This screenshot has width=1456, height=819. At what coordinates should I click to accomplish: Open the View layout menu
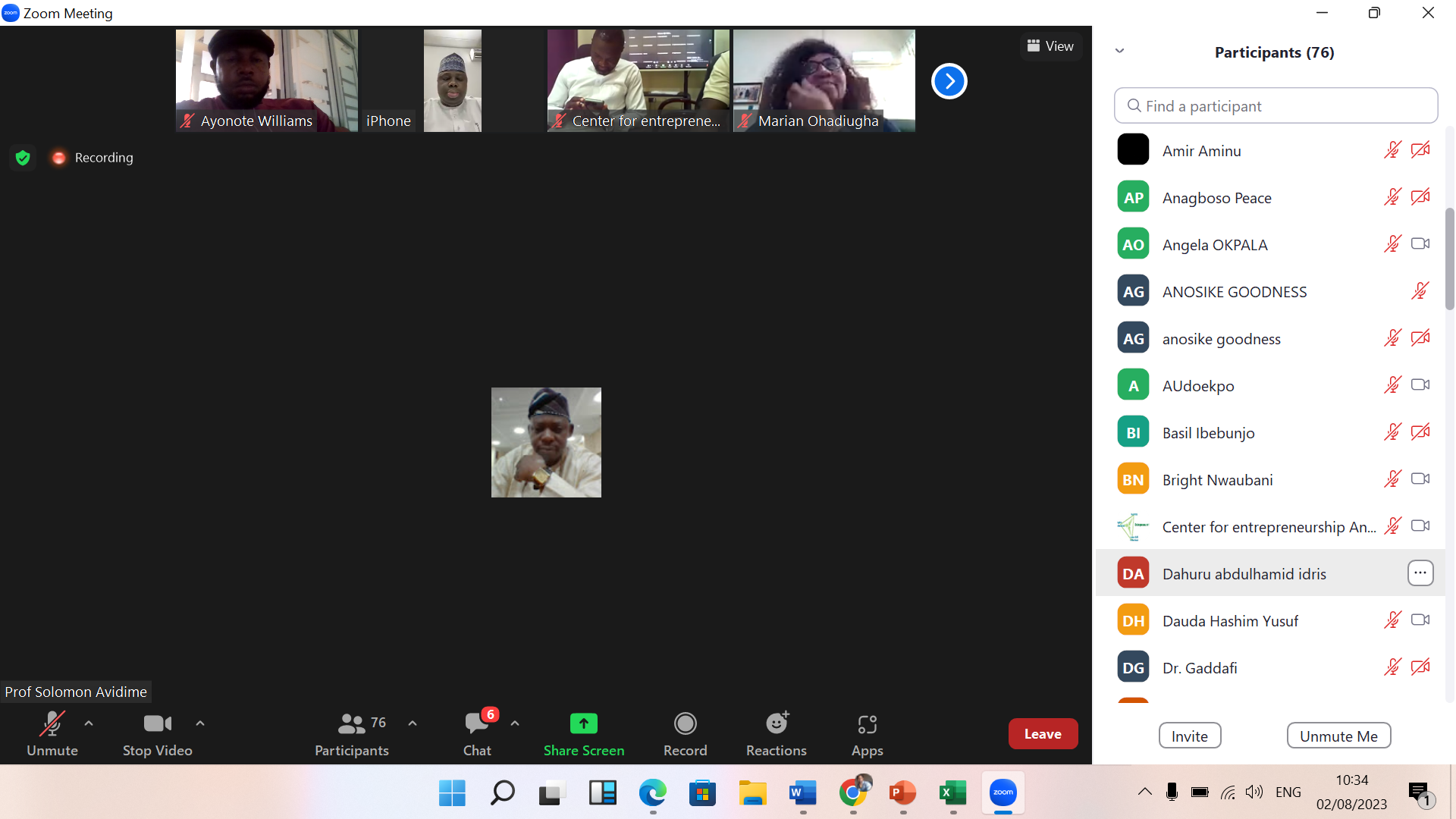pyautogui.click(x=1050, y=45)
